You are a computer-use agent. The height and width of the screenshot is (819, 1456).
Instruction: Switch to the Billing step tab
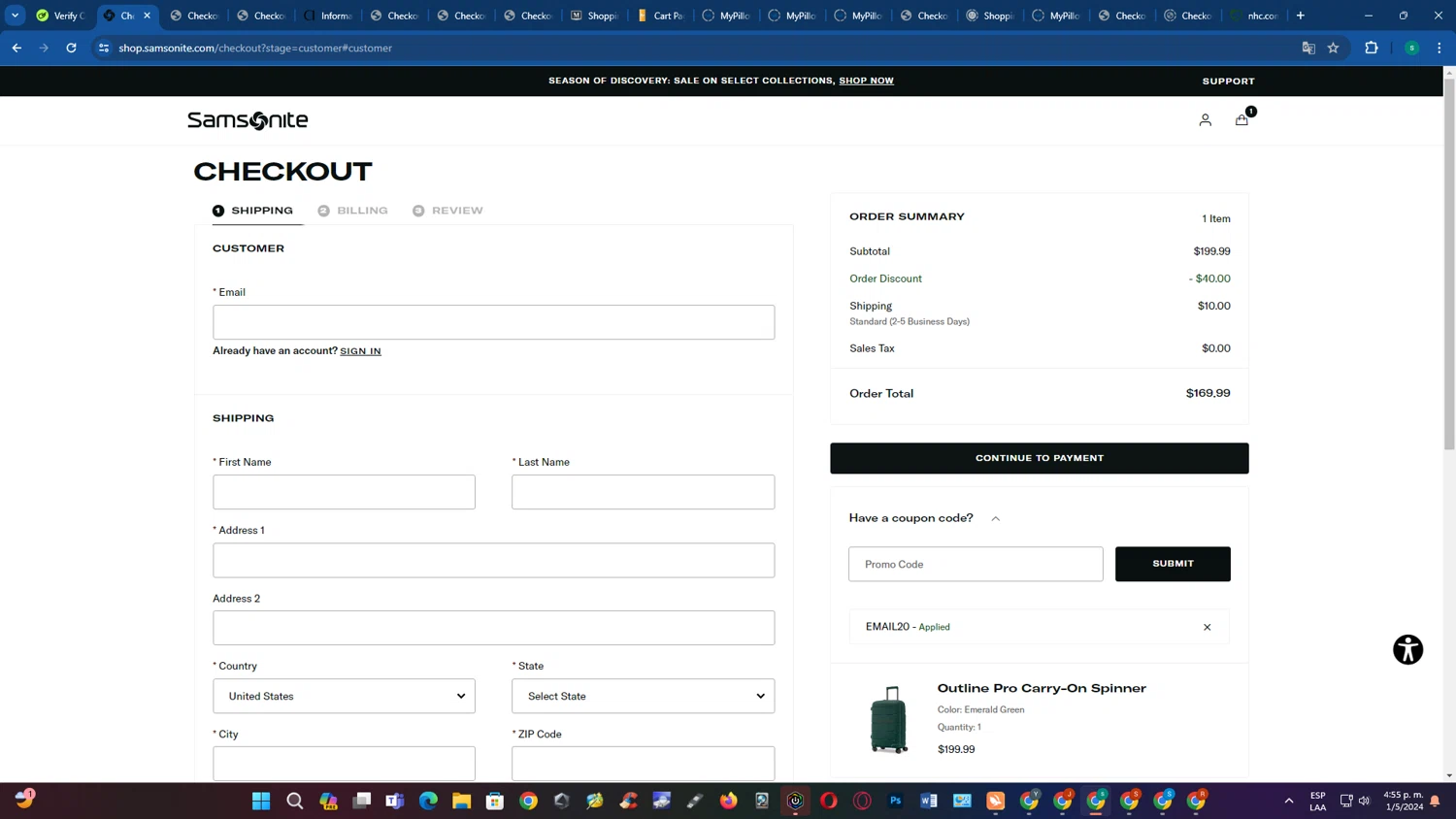(x=353, y=211)
